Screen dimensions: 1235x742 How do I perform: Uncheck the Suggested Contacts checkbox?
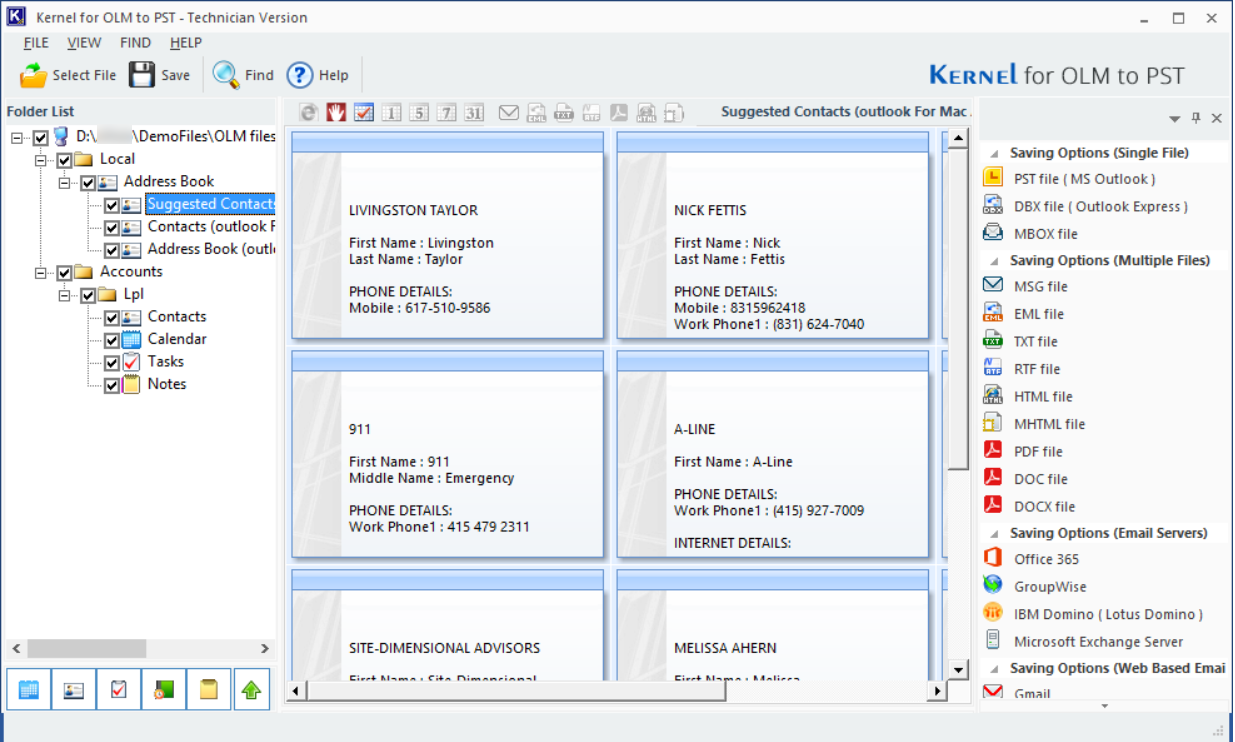point(112,205)
